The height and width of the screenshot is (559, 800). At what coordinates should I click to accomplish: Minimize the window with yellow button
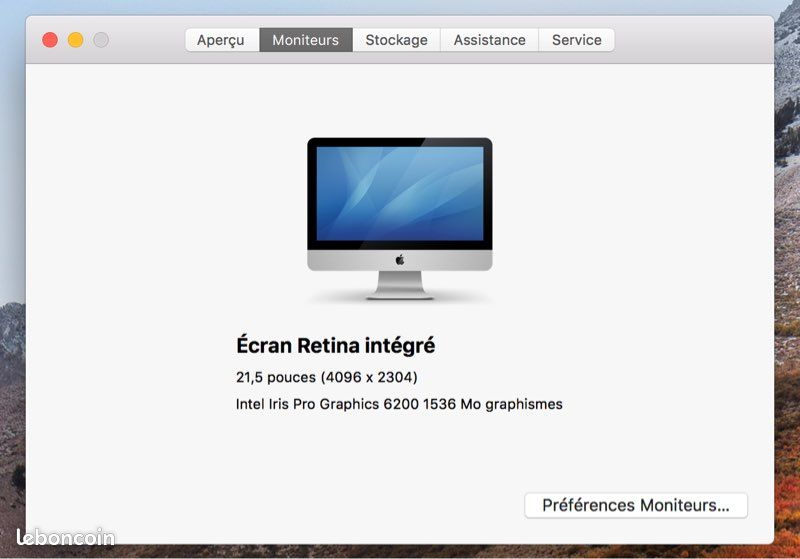coord(76,40)
